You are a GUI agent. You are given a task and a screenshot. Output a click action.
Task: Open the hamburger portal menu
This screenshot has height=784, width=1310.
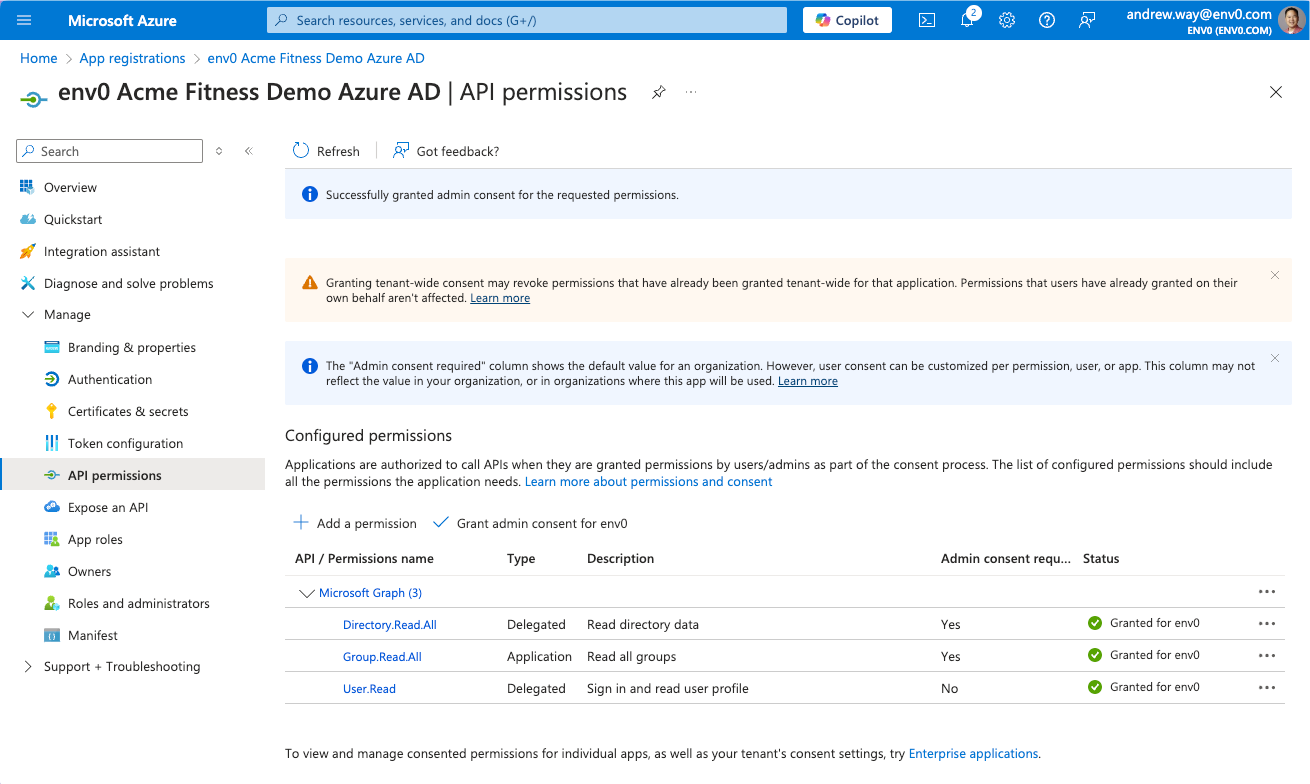click(x=25, y=20)
